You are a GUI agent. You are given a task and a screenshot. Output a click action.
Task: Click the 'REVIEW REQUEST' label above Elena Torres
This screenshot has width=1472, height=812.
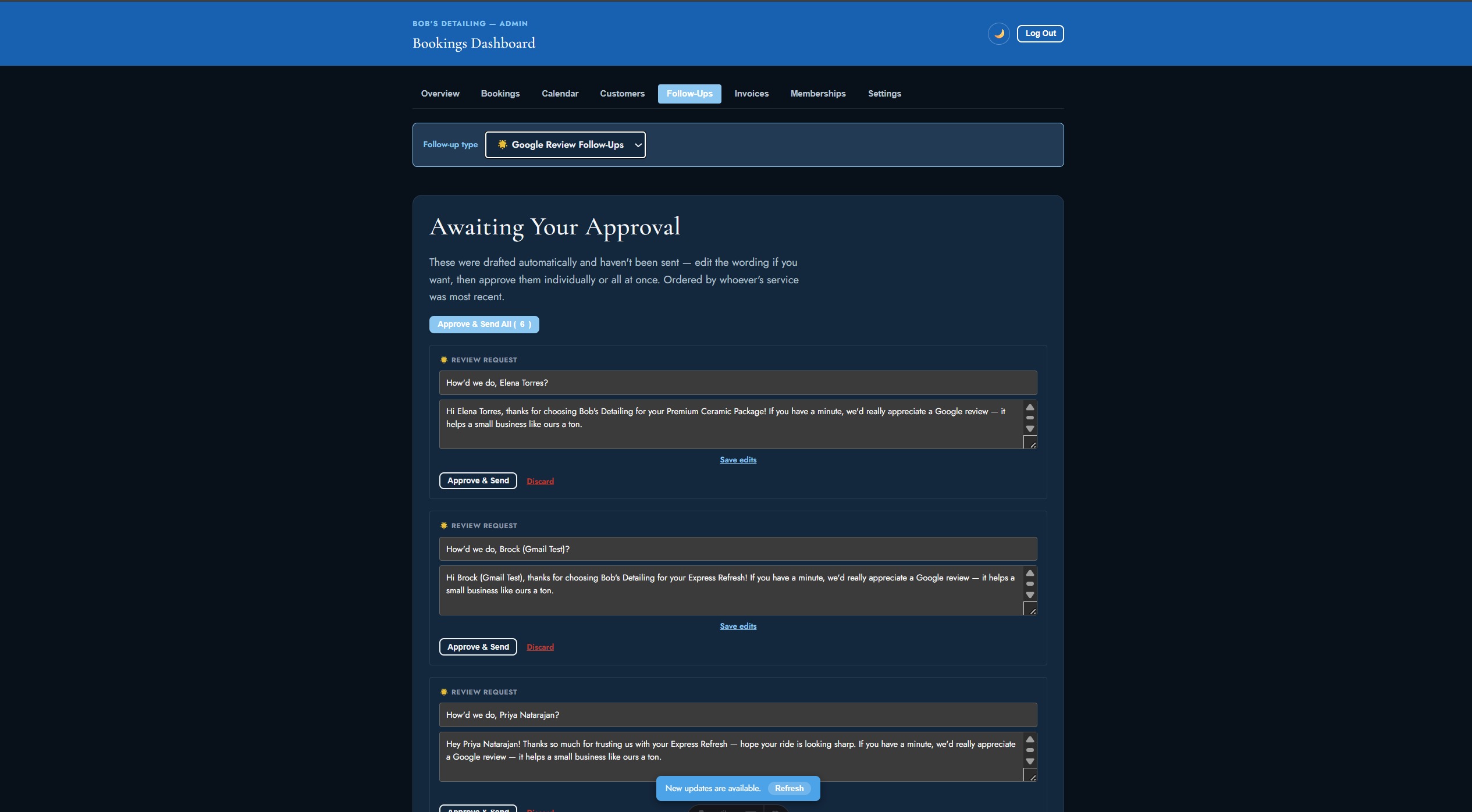pyautogui.click(x=484, y=360)
